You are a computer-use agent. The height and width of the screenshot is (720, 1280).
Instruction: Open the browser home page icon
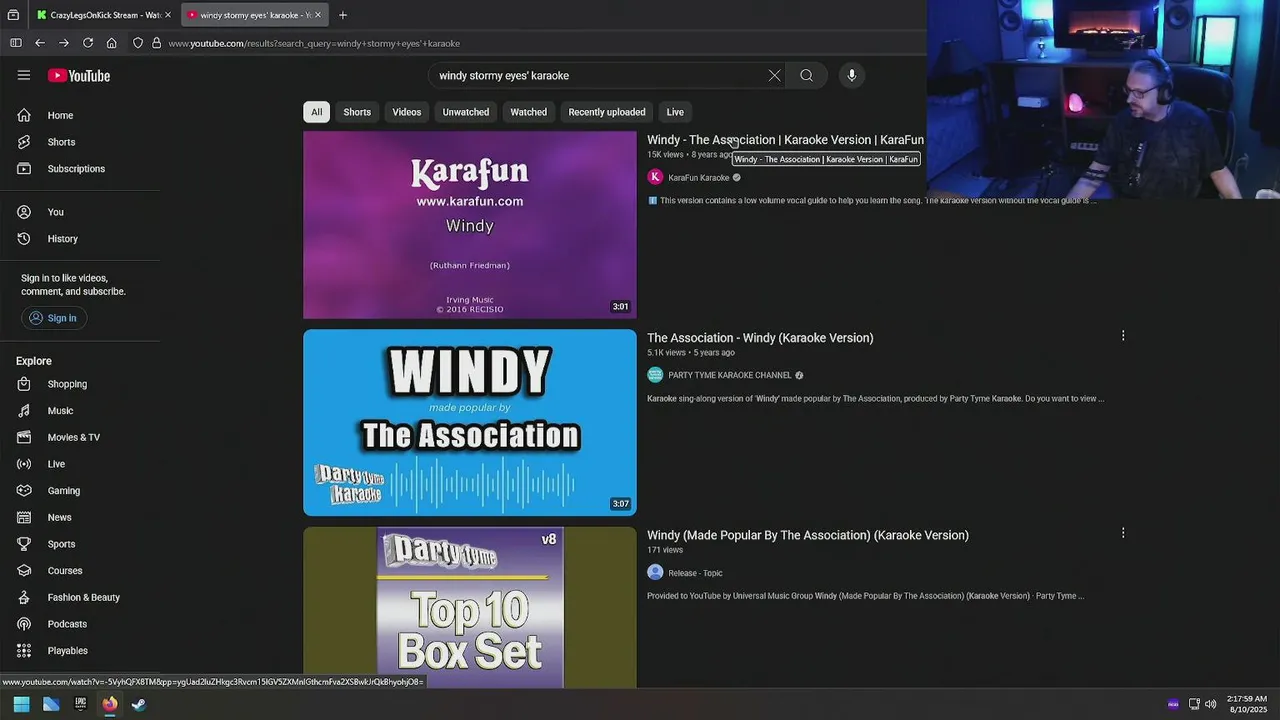(112, 43)
